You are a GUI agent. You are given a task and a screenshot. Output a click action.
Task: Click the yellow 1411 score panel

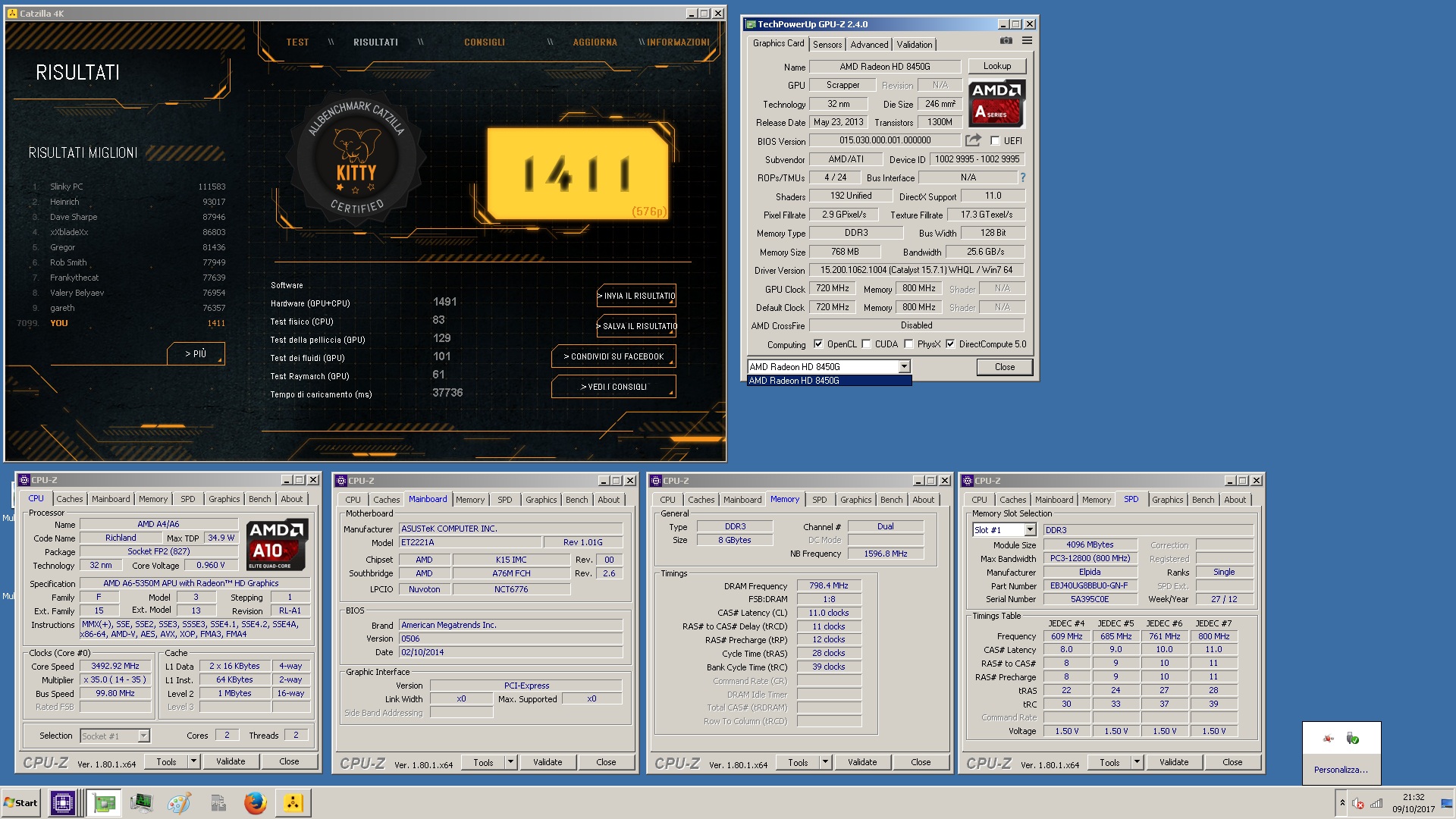pyautogui.click(x=577, y=173)
